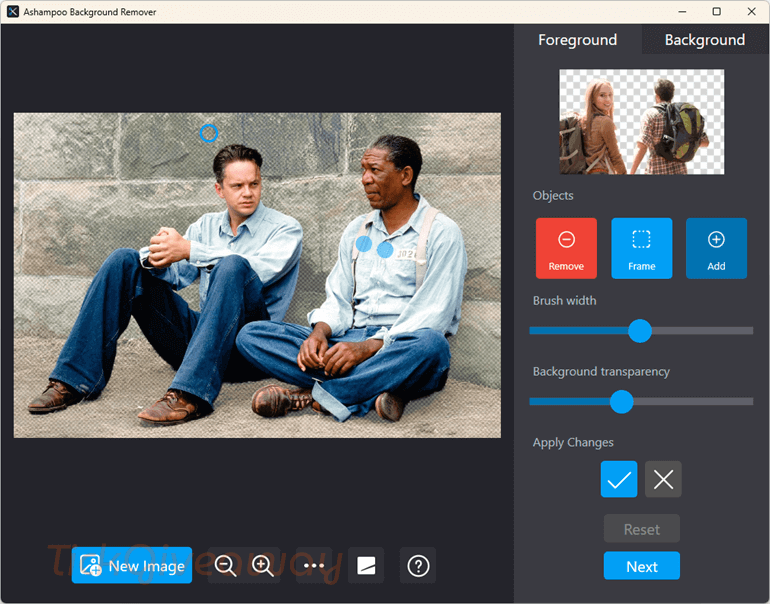Zoom out of the image
The image size is (770, 604).
[225, 565]
